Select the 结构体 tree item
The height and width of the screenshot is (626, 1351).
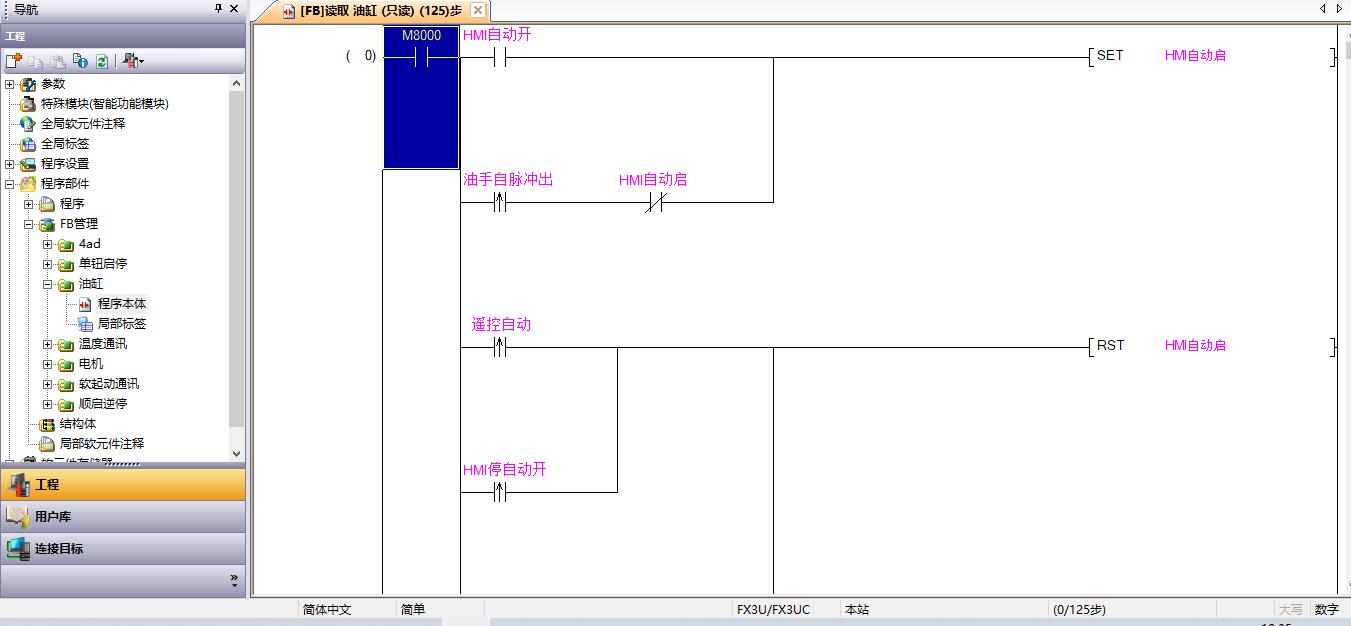pyautogui.click(x=77, y=424)
